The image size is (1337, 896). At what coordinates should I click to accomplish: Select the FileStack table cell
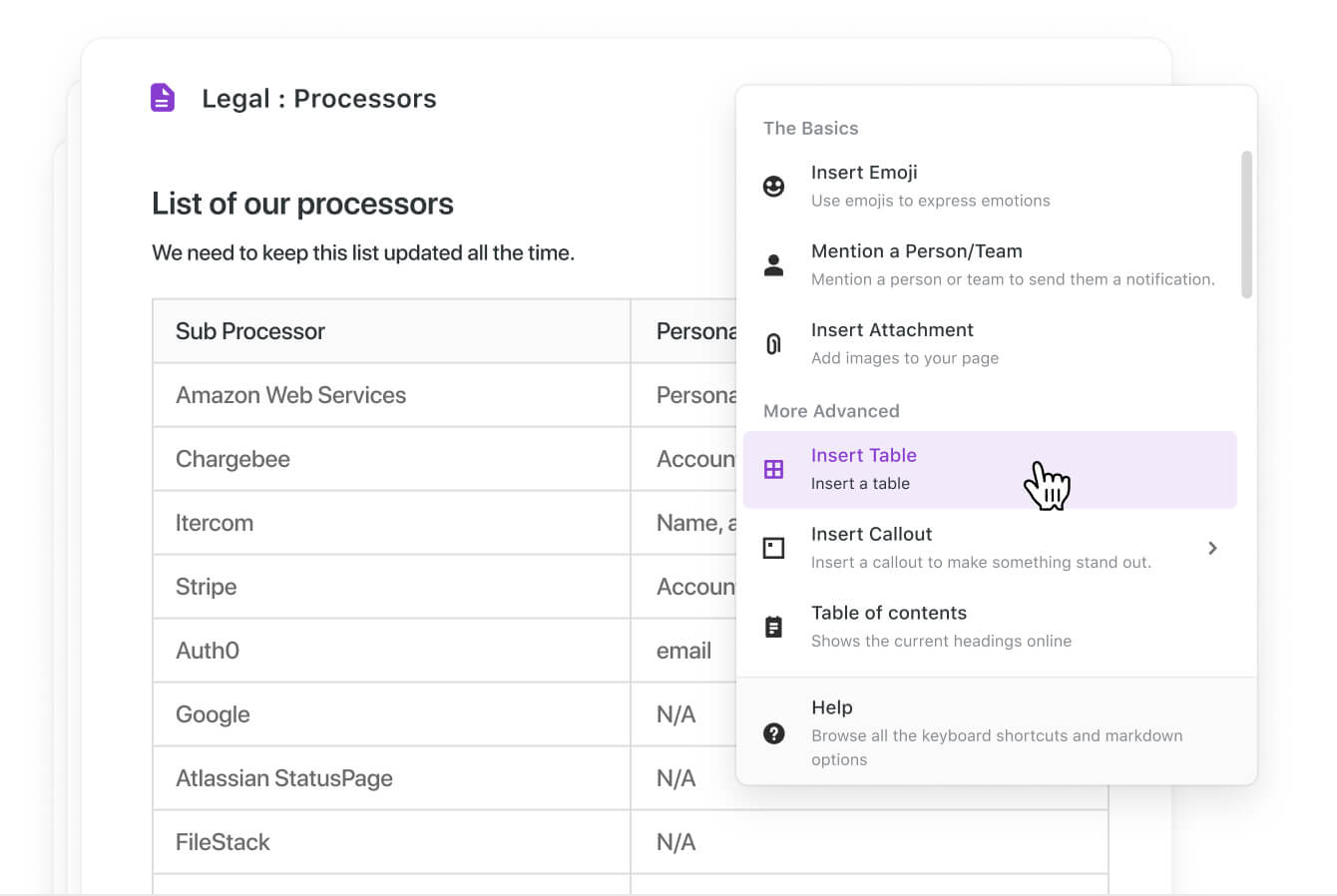(391, 842)
